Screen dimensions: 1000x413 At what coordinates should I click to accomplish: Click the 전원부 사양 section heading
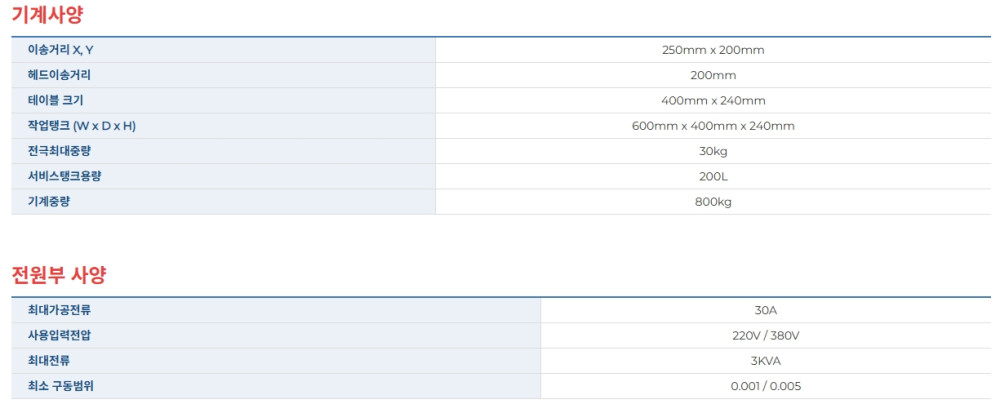click(x=59, y=273)
